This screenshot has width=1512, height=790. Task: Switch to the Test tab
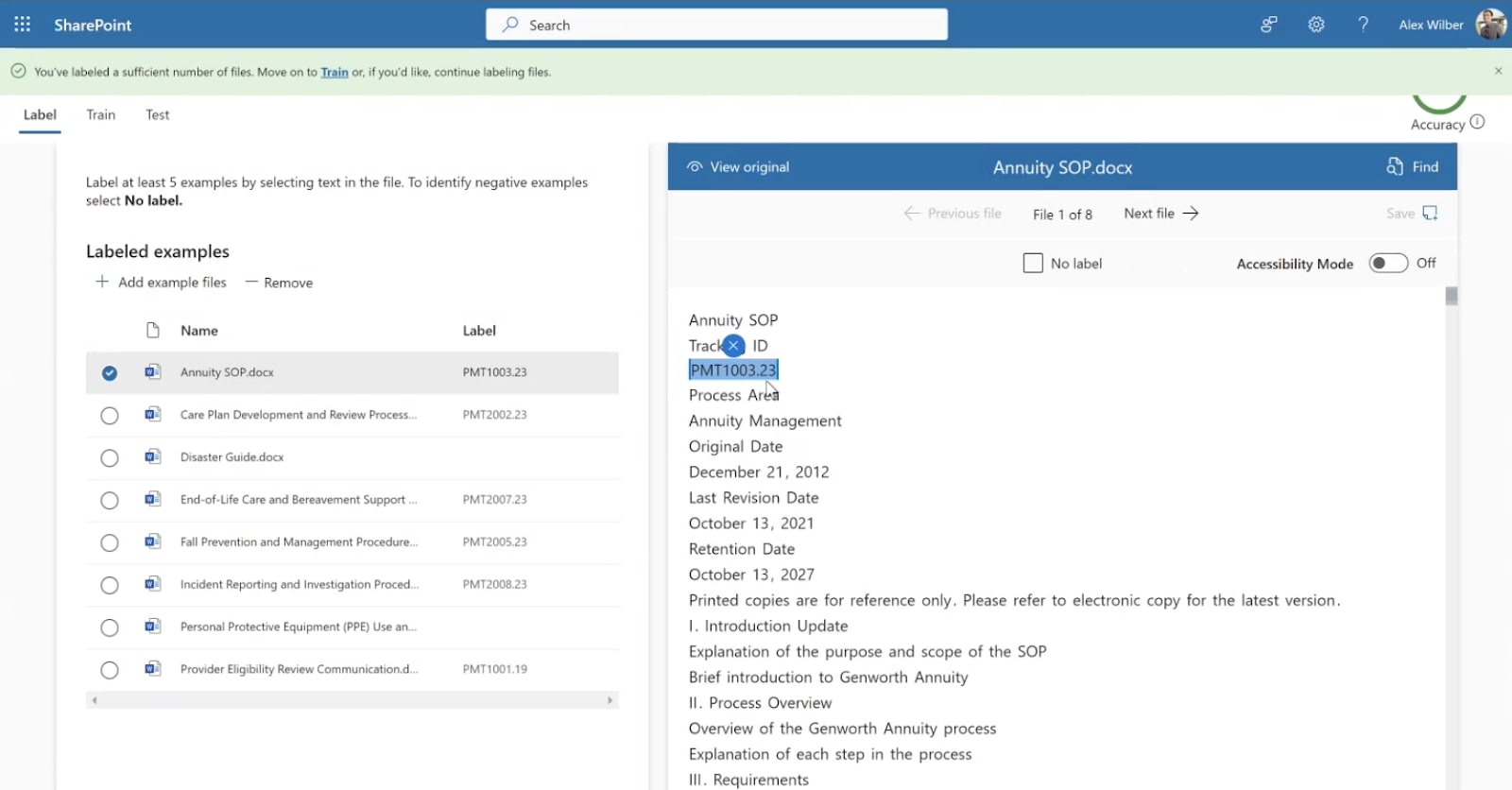(157, 114)
